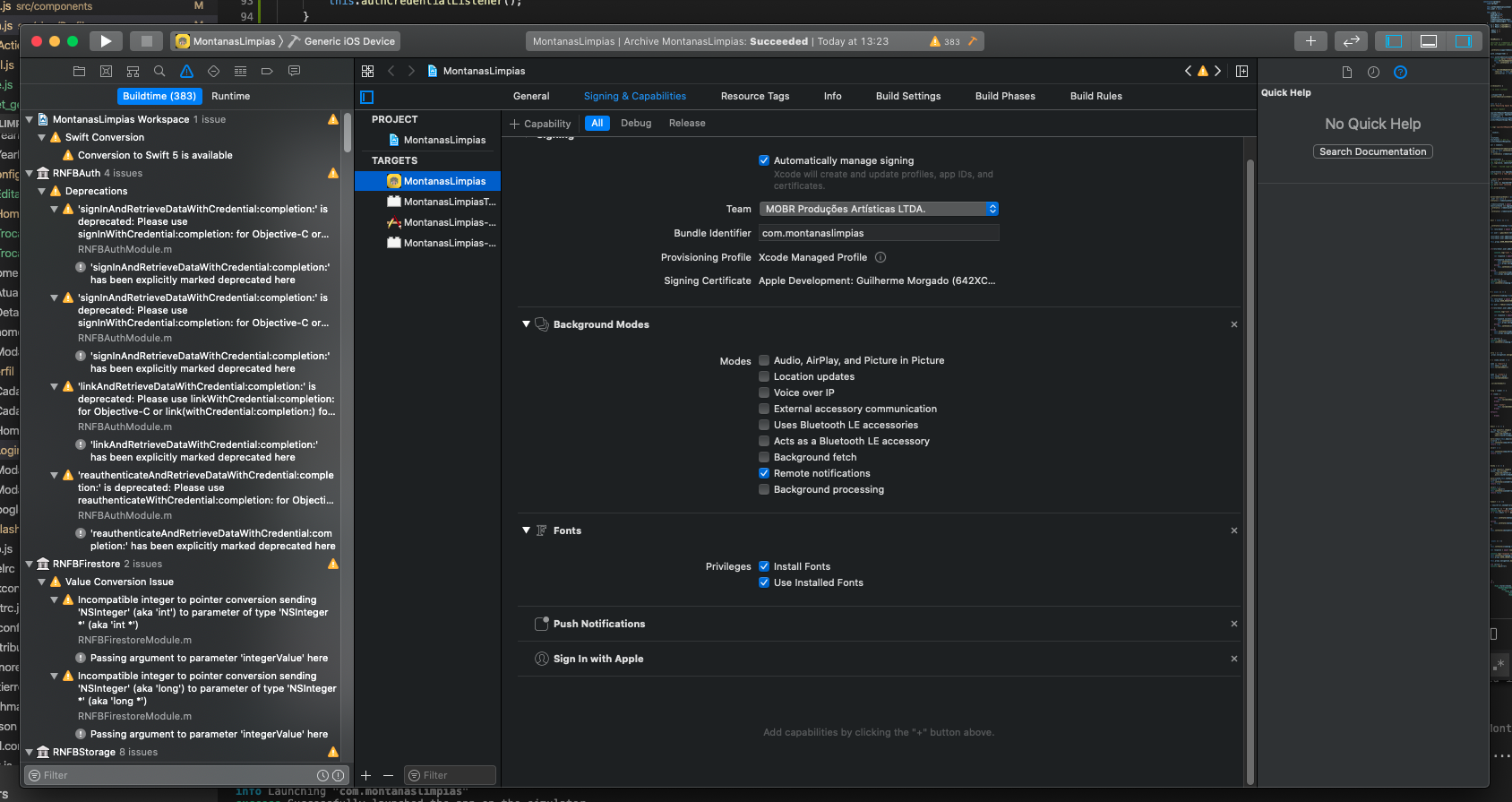Collapse the RNFBAuth issues group

pyautogui.click(x=30, y=173)
